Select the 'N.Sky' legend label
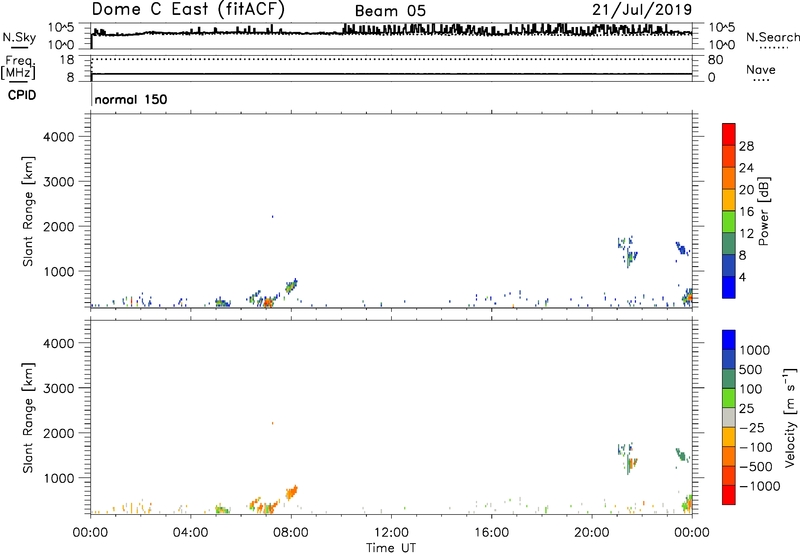 pyautogui.click(x=19, y=37)
